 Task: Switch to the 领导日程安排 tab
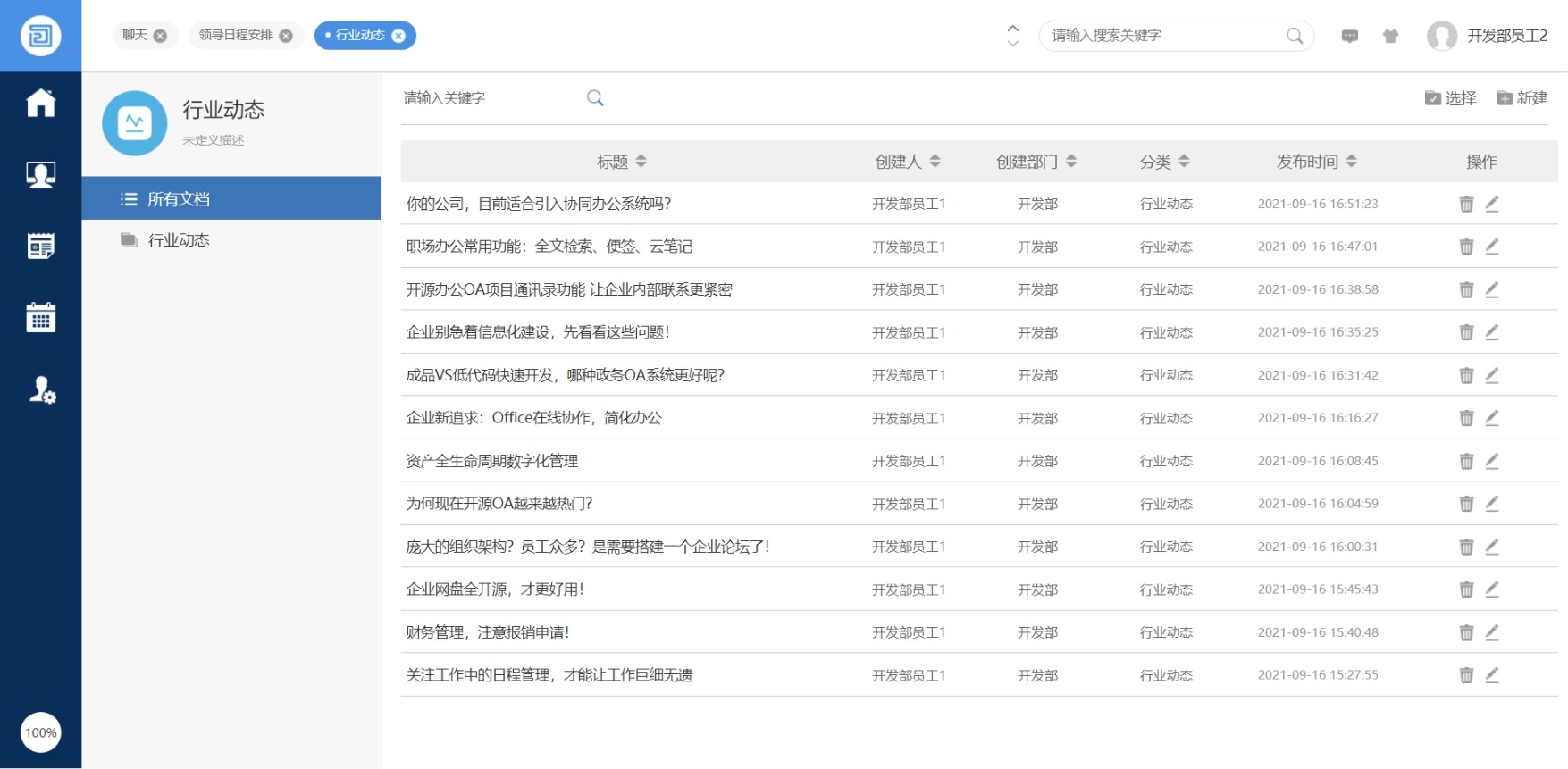click(x=235, y=35)
